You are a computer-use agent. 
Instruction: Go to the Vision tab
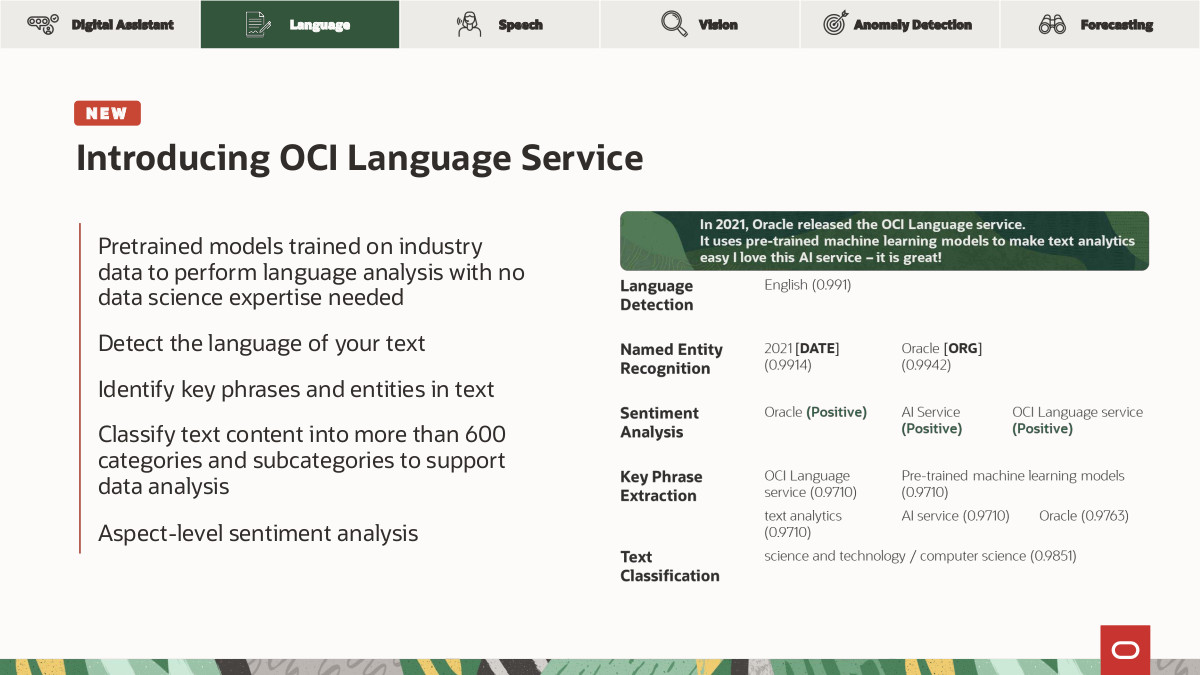(x=700, y=24)
